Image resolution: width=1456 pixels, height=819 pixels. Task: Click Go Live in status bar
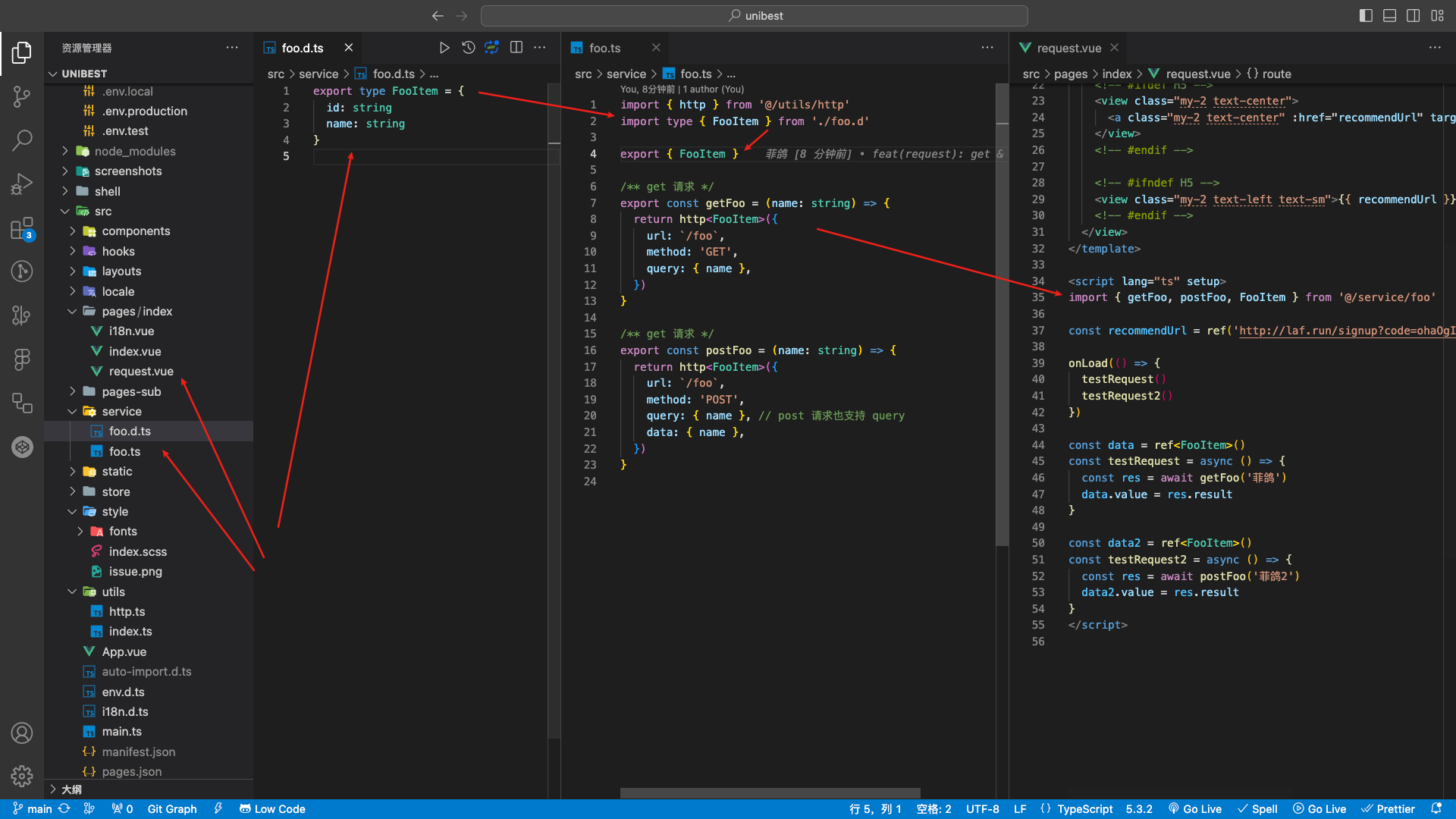(x=1195, y=809)
